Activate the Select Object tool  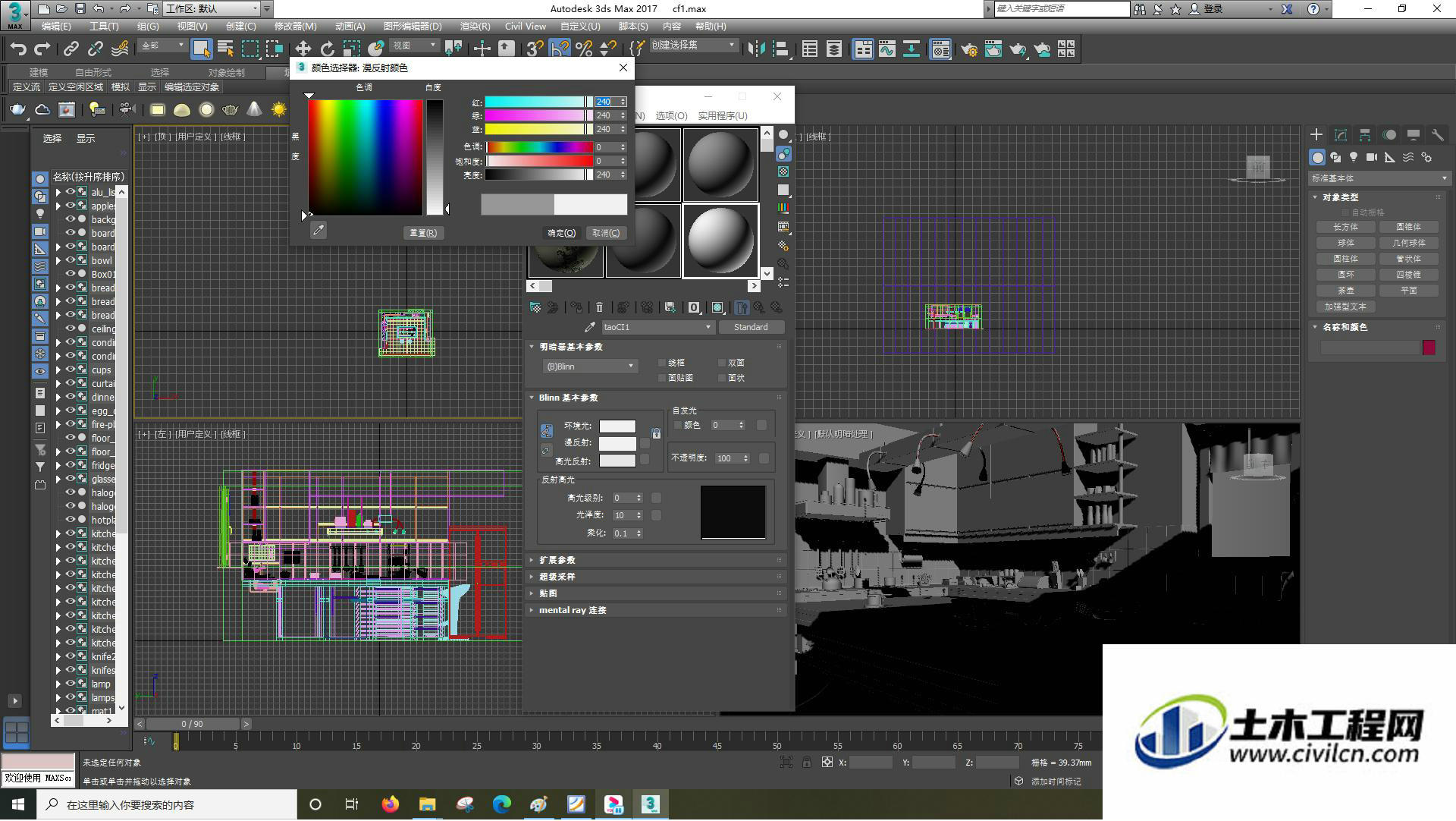click(x=201, y=49)
